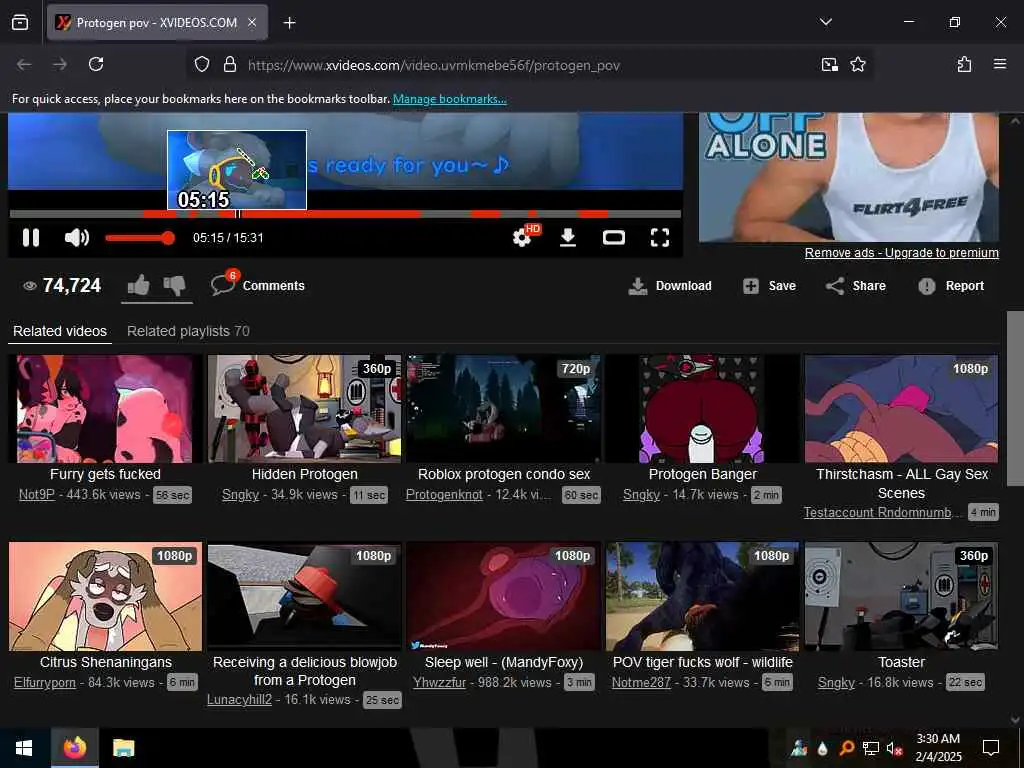Click the red video progress bar
This screenshot has width=1024, height=768.
coord(345,214)
